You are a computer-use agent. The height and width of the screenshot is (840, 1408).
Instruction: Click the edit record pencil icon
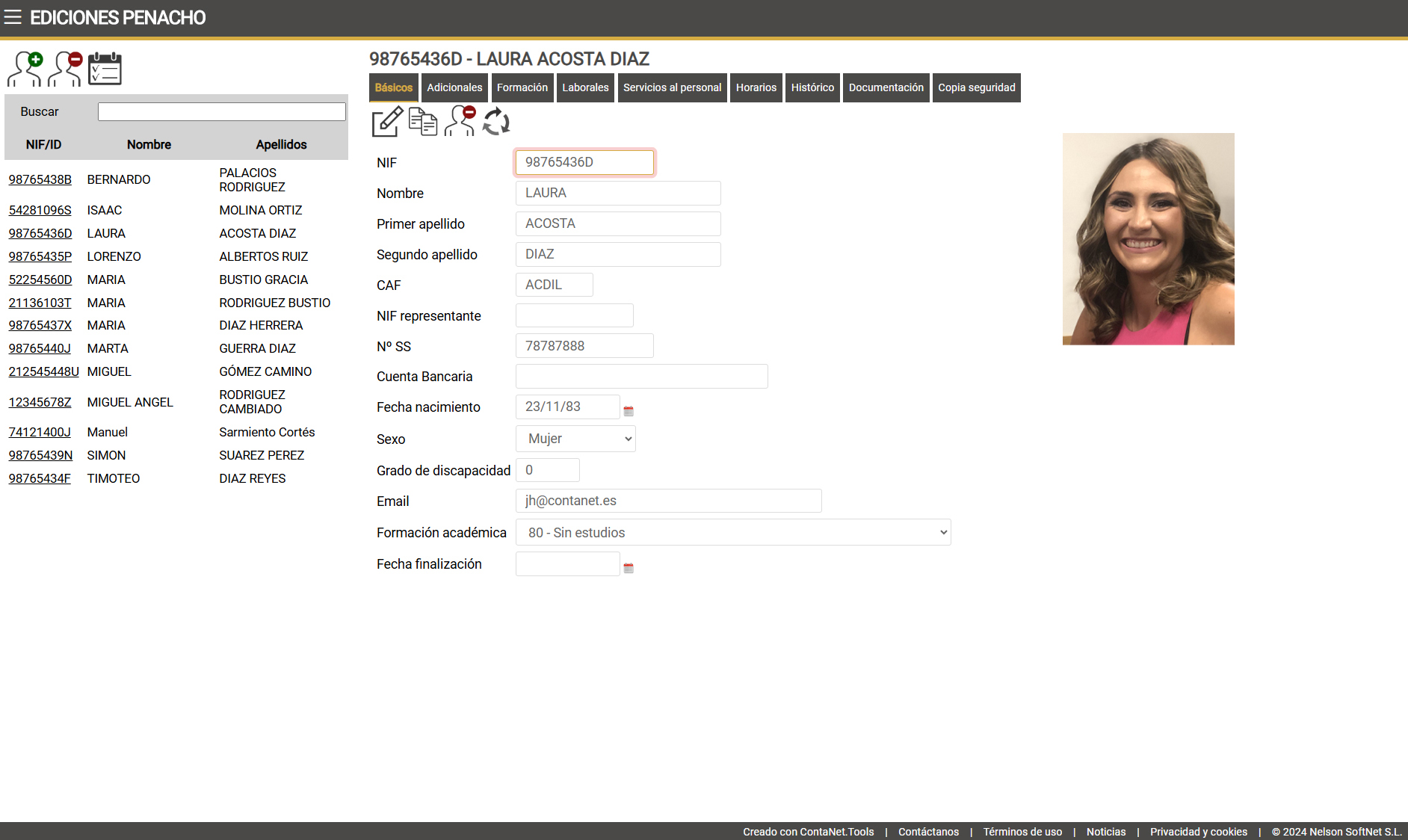(387, 121)
